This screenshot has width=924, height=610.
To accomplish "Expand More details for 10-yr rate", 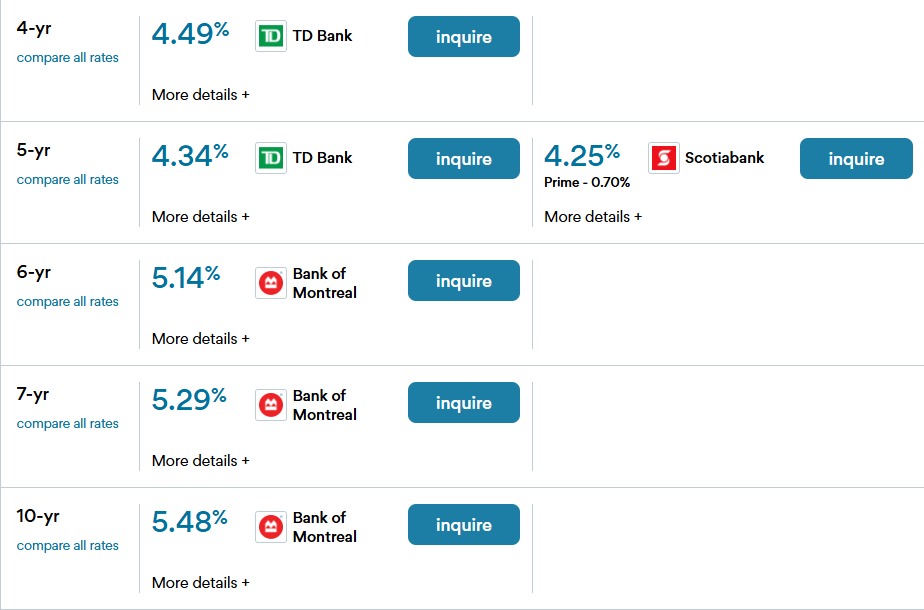I will click(200, 583).
